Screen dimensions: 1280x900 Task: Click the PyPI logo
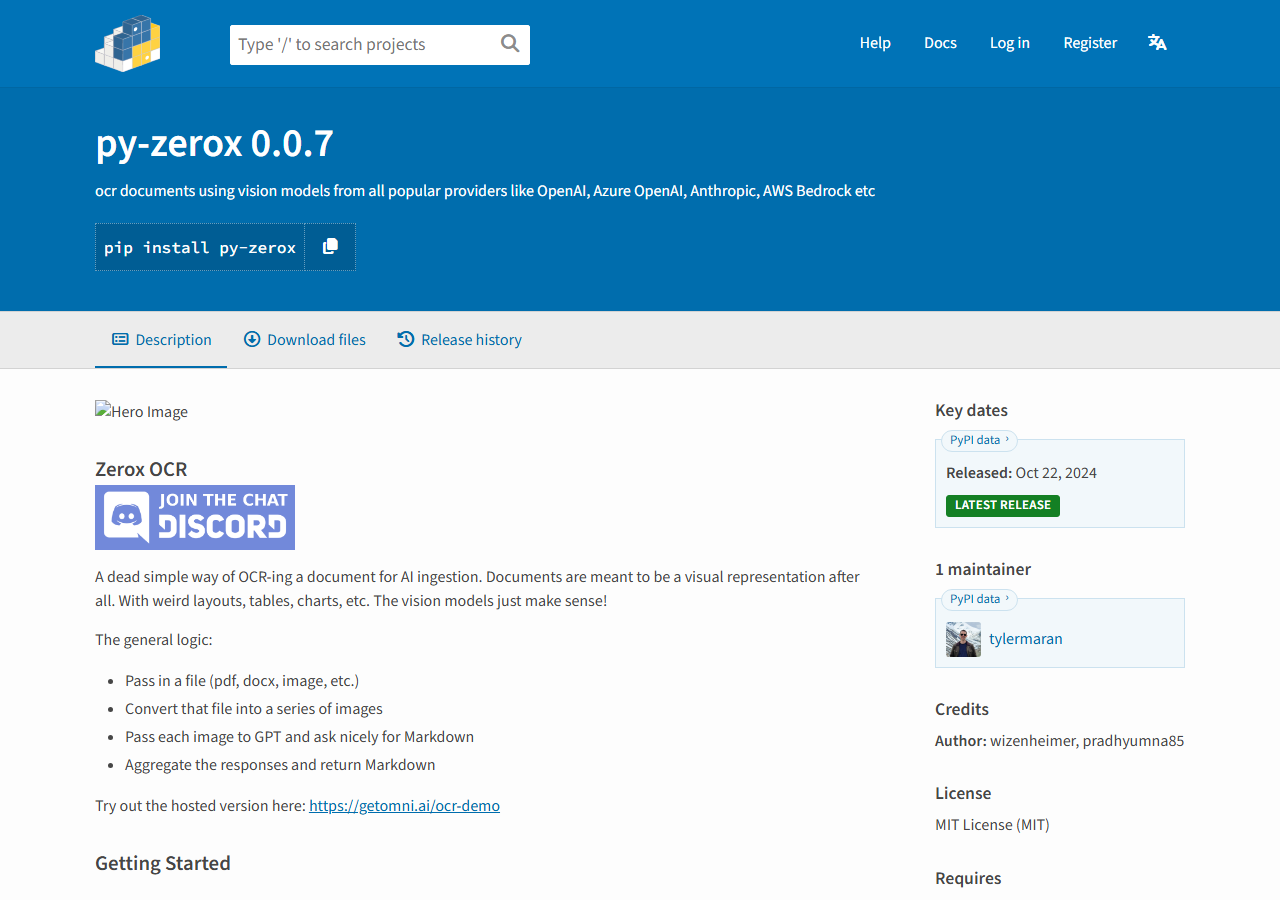(128, 43)
